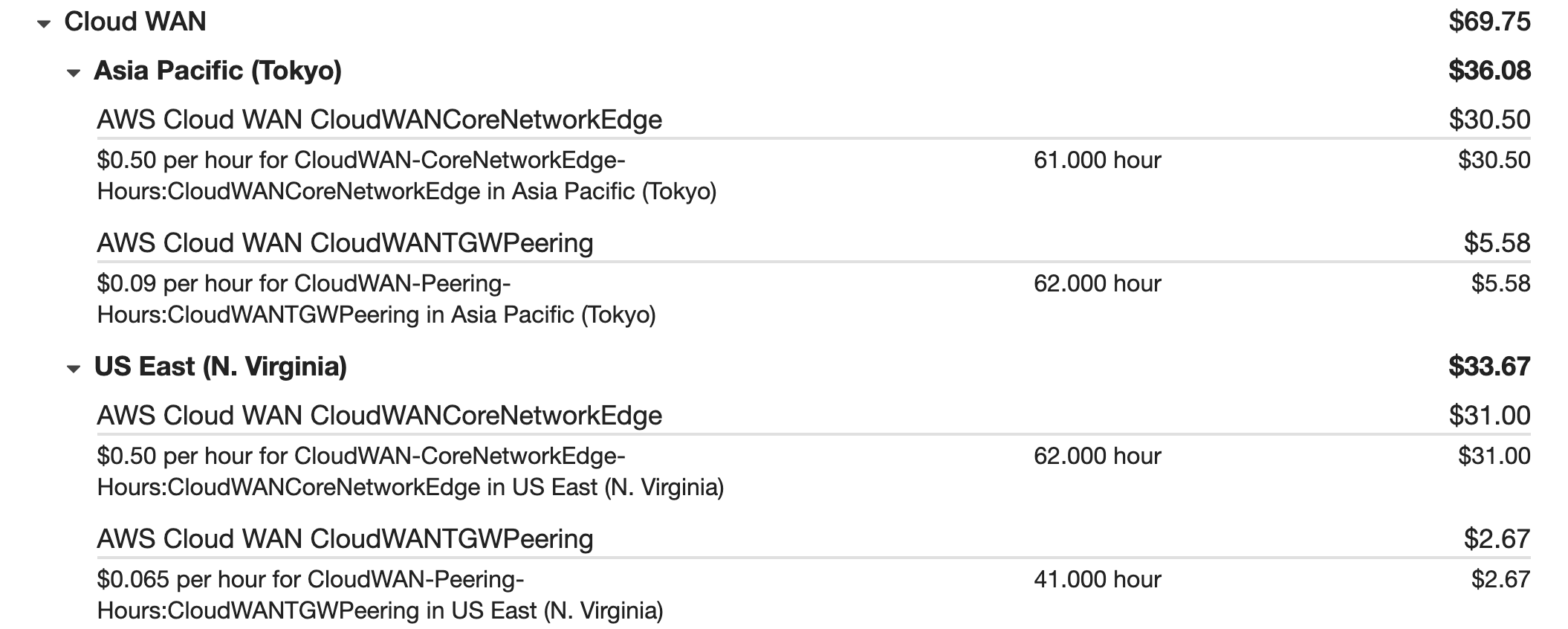Select N. Virginia CloudWANCoreNetworkEdge line item title
Viewport: 1568px width, 629px height.
click(380, 416)
